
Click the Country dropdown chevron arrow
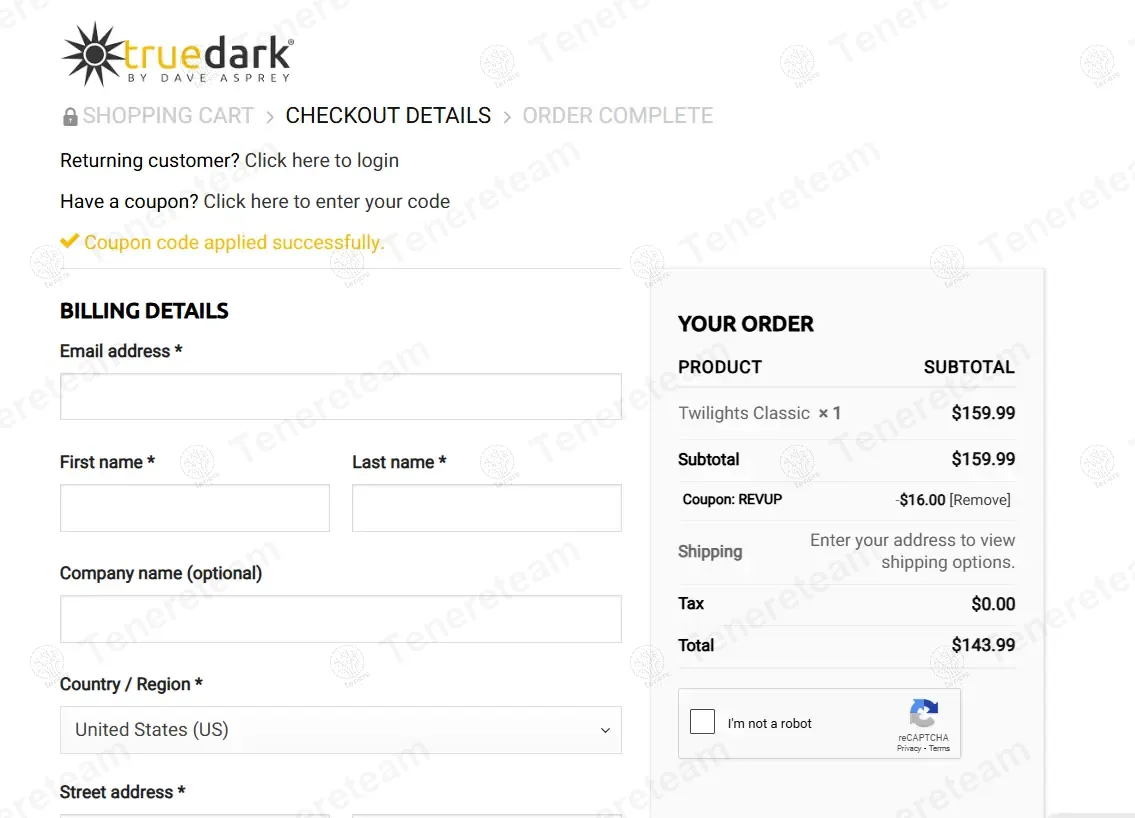(x=605, y=731)
